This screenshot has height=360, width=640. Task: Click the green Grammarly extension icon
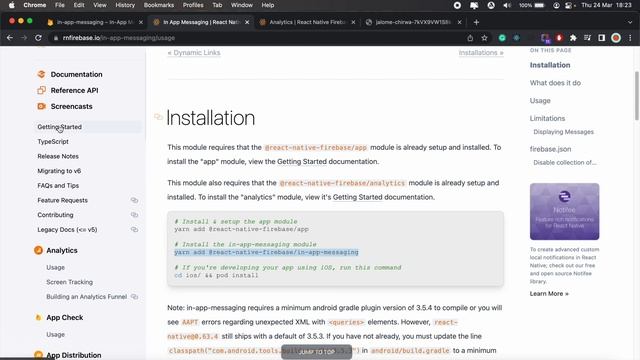pyautogui.click(x=502, y=38)
